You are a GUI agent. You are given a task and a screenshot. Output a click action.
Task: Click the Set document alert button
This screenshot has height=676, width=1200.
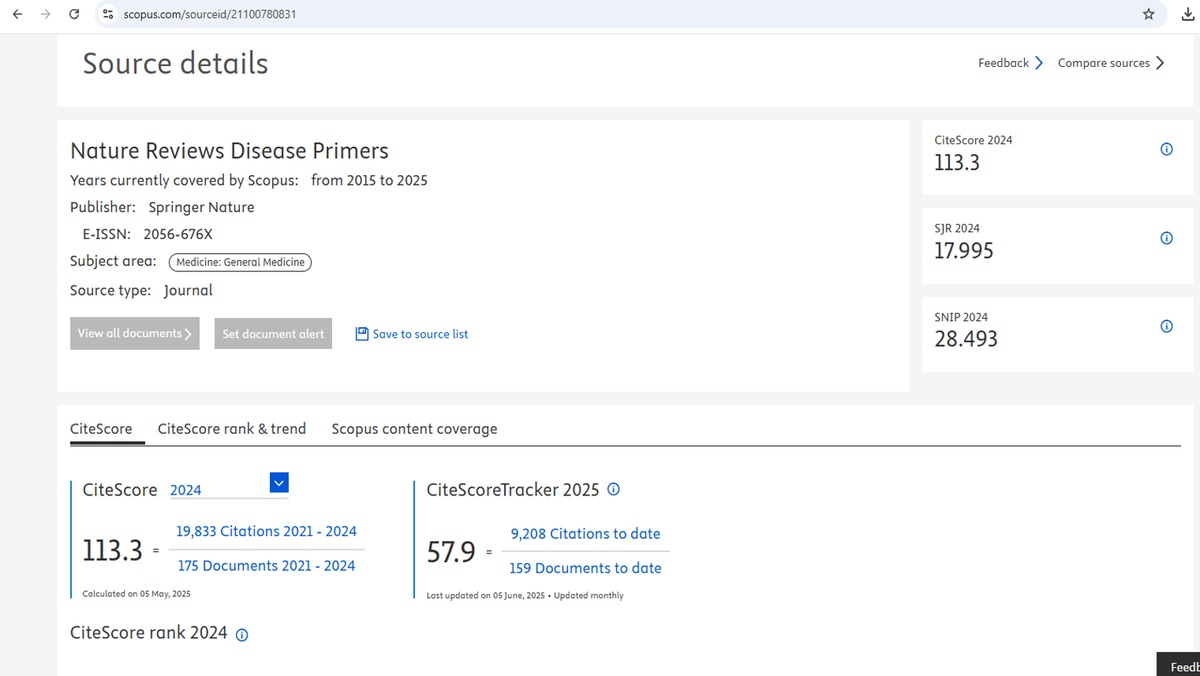point(273,334)
